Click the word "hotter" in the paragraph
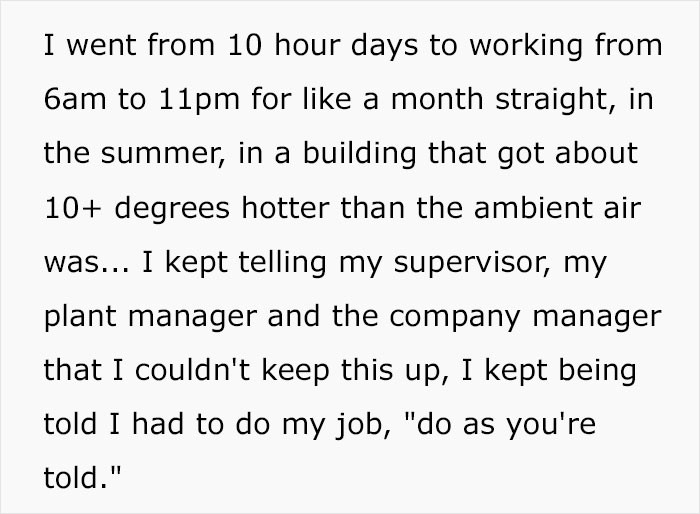 pyautogui.click(x=286, y=208)
